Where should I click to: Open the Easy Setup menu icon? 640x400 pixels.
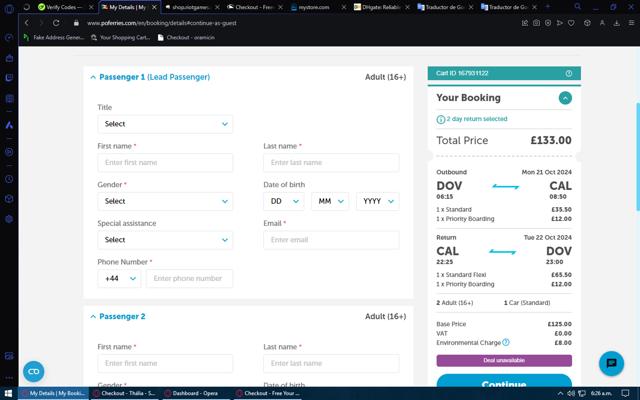click(631, 23)
